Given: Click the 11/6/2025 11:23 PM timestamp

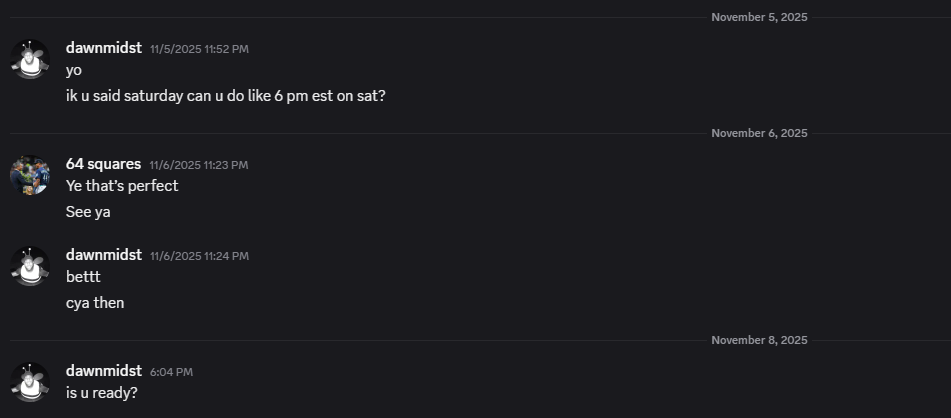Looking at the screenshot, I should click(198, 165).
